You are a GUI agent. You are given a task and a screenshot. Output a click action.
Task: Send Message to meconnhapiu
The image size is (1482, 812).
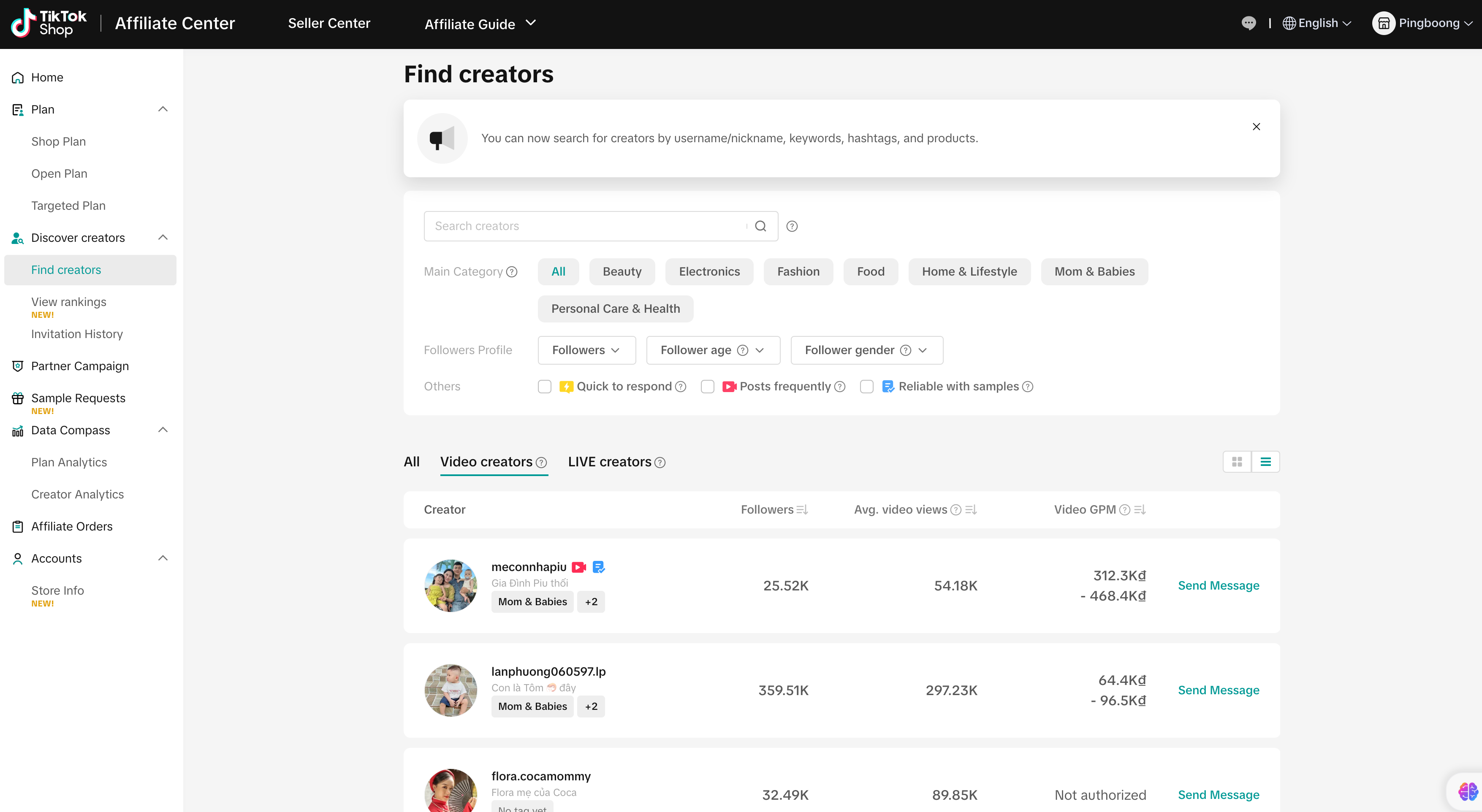coord(1218,585)
